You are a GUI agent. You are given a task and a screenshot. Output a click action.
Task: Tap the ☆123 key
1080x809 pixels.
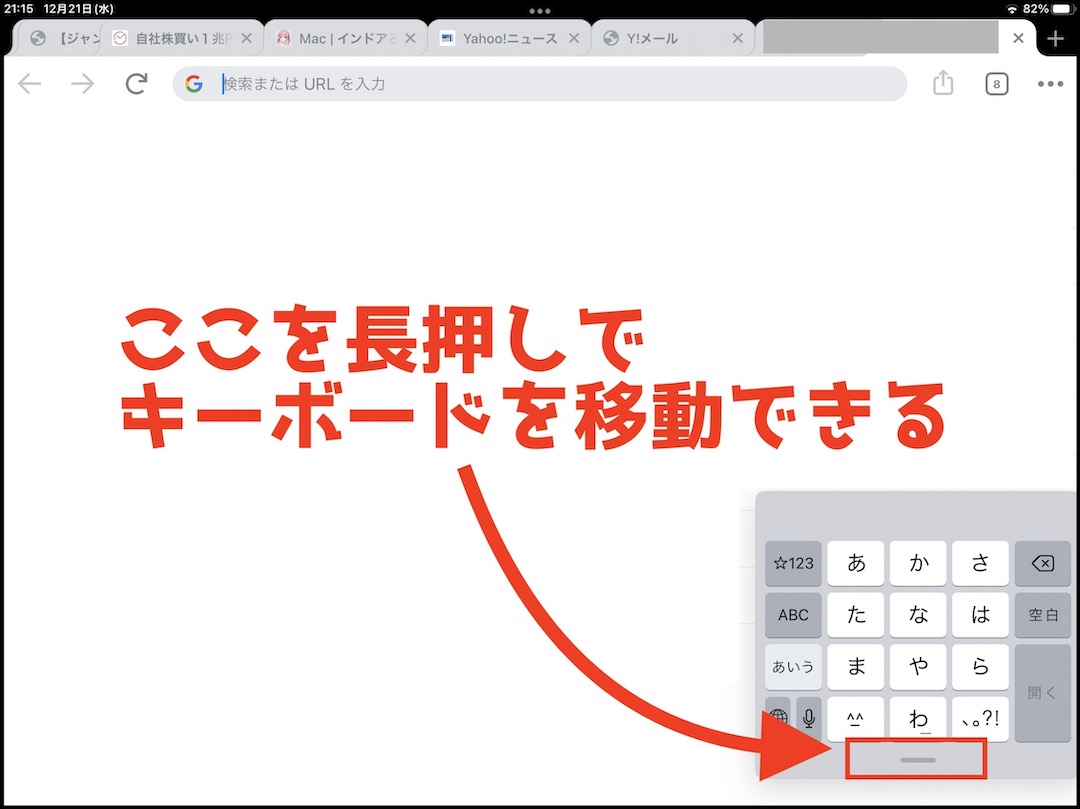tap(793, 563)
